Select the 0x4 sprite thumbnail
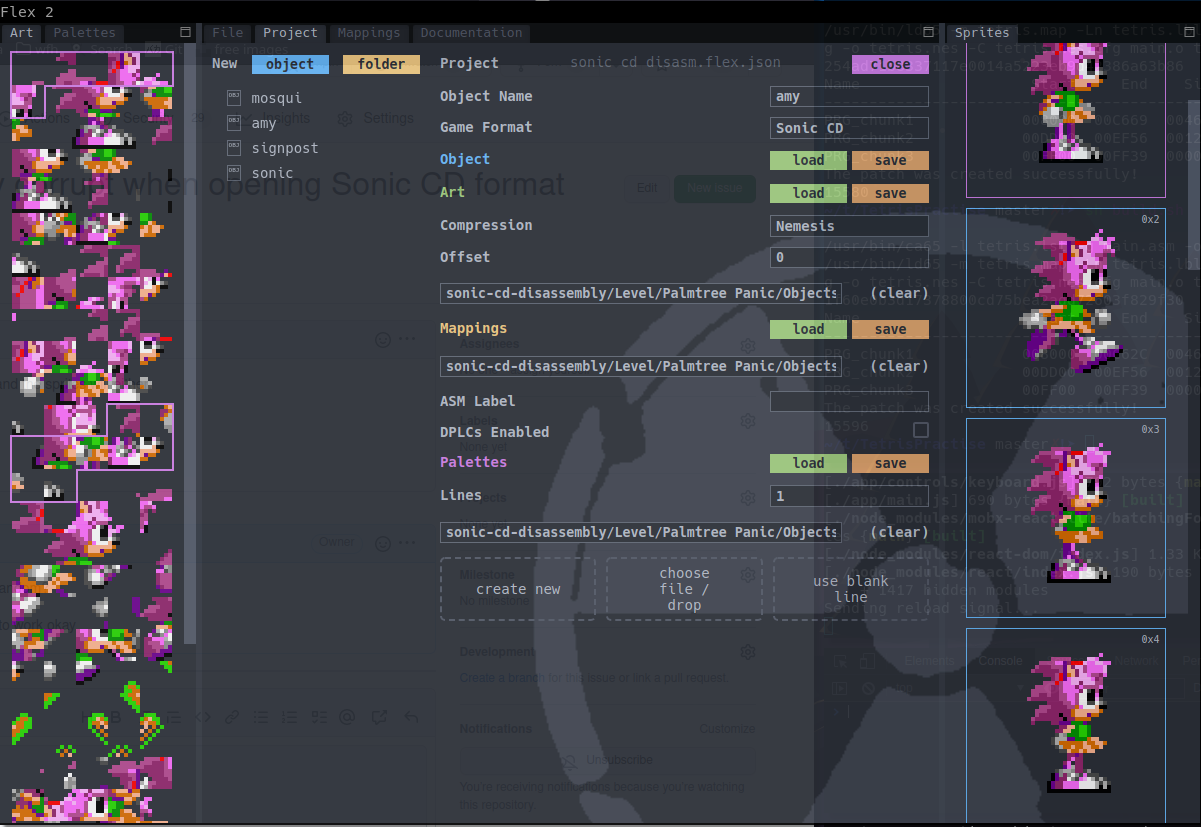The height and width of the screenshot is (827, 1201). [x=1066, y=725]
